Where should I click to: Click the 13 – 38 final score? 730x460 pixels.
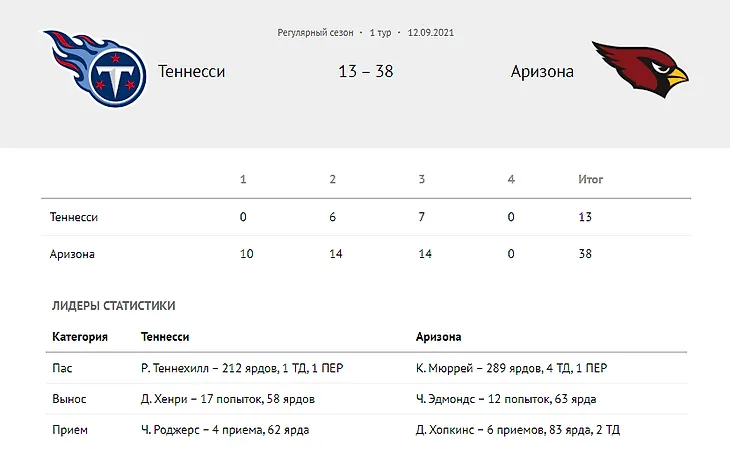(365, 71)
